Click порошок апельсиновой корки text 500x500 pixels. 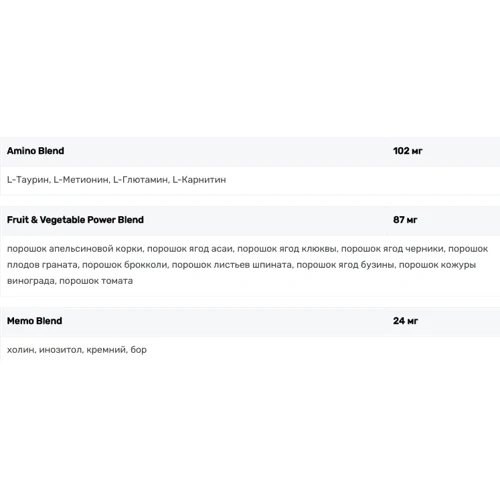[75, 249]
